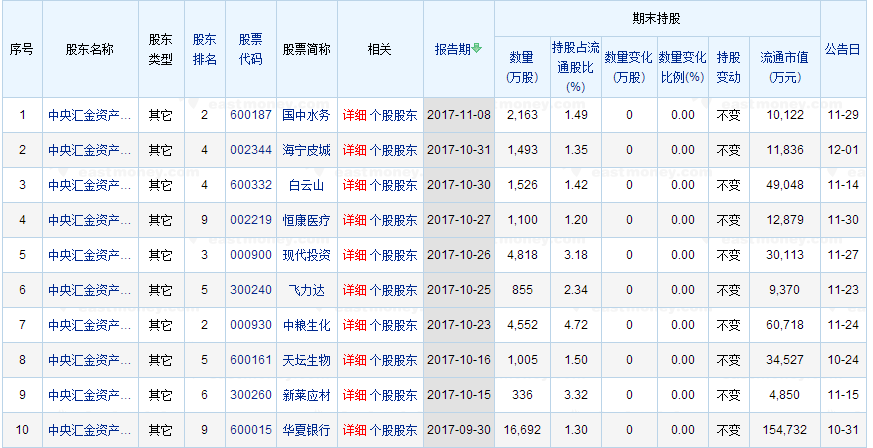Open stock code 600015 link

pos(250,430)
